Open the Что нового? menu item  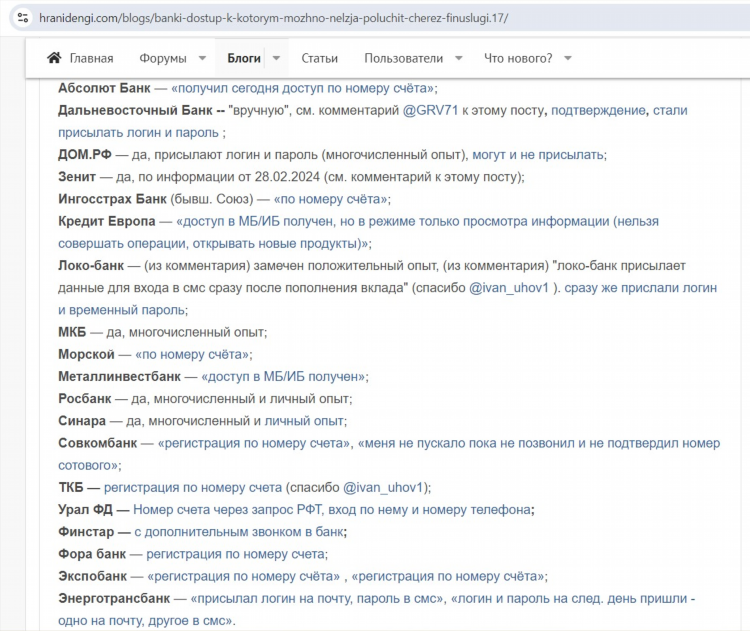tap(518, 58)
